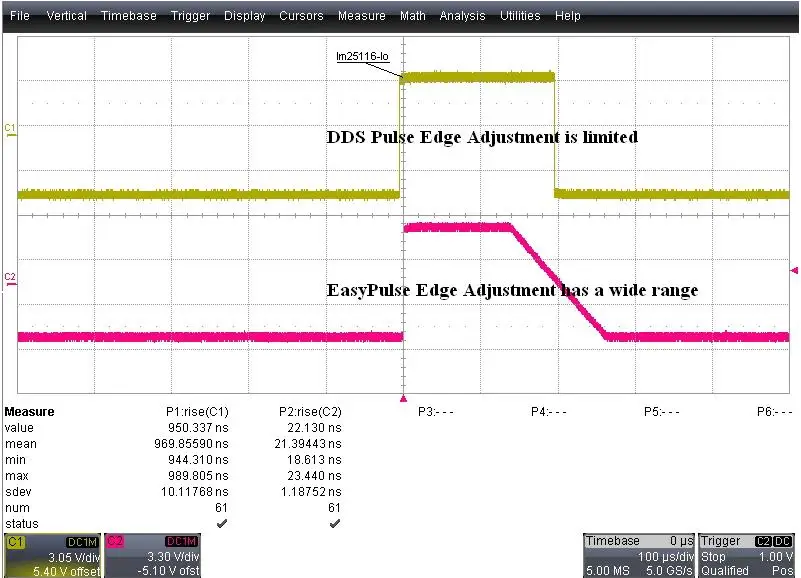
Task: Select the P1:rise(C1) measurement header
Action: click(197, 411)
